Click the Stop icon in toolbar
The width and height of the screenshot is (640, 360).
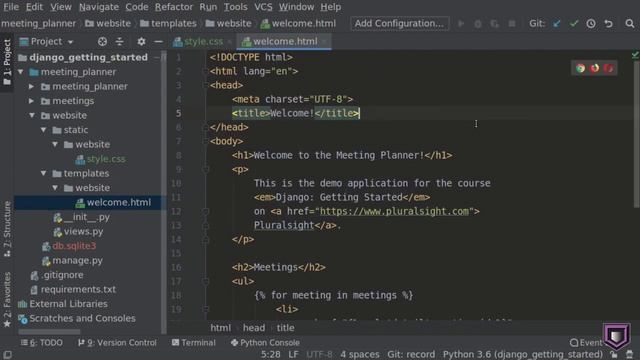(512, 24)
